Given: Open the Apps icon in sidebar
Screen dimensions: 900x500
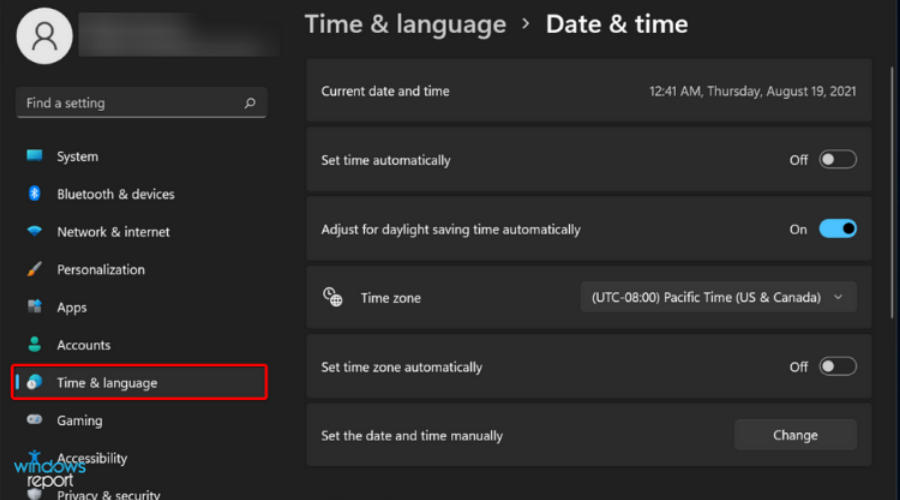Looking at the screenshot, I should 35,307.
